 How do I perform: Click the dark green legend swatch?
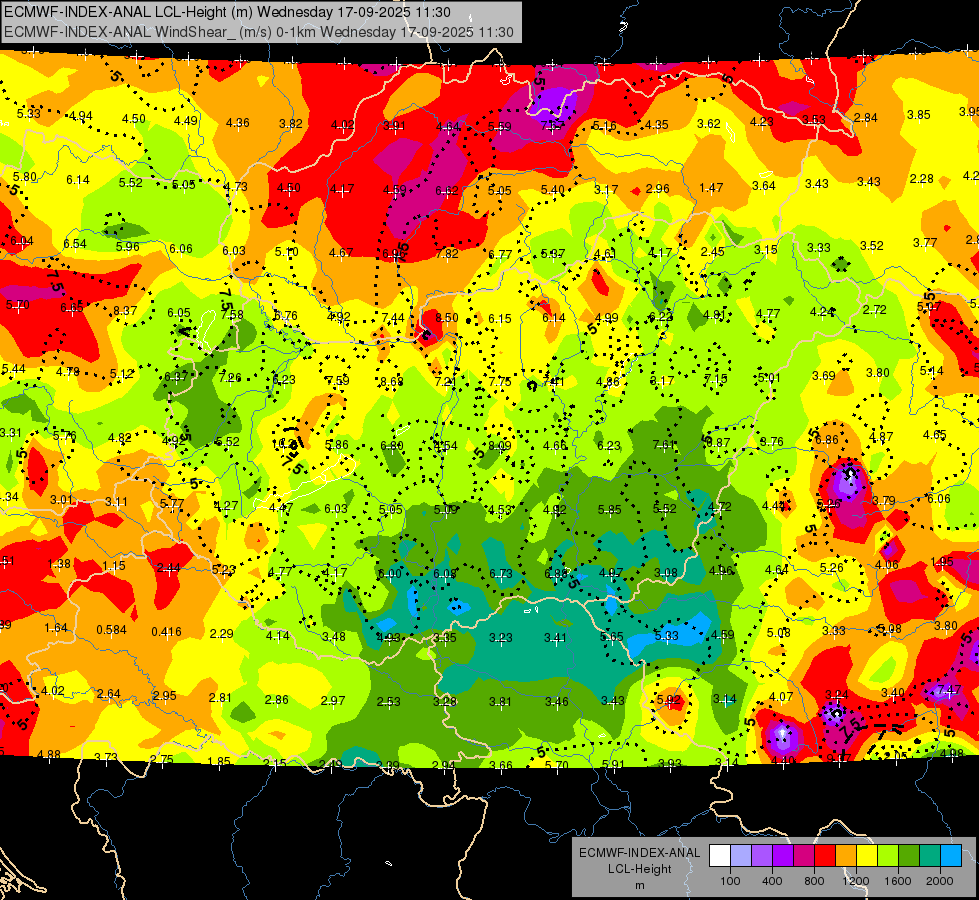click(909, 856)
